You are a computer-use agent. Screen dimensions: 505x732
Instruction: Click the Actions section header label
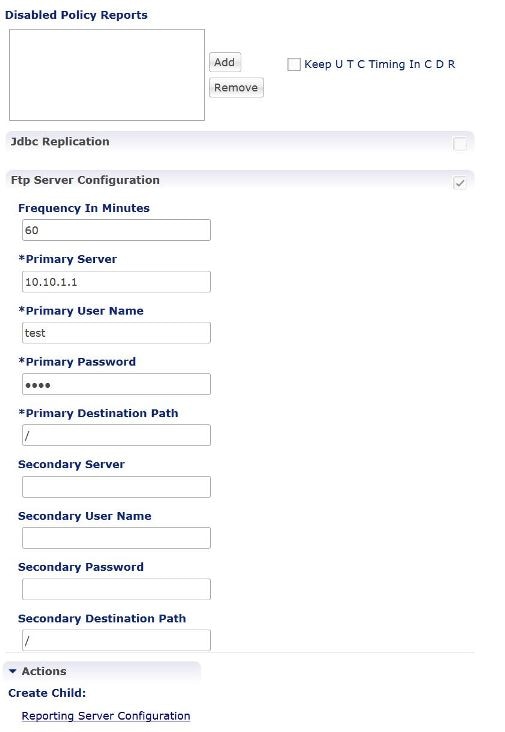(44, 671)
